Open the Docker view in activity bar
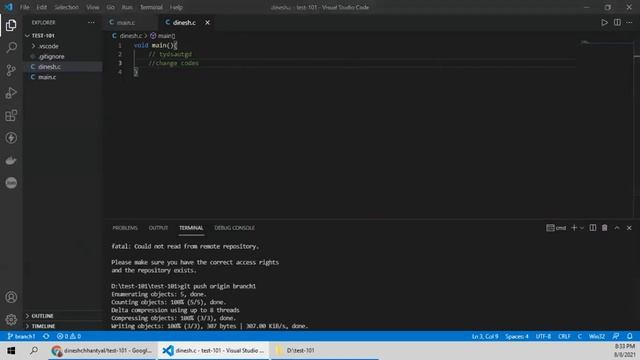The image size is (640, 360). click(x=11, y=160)
